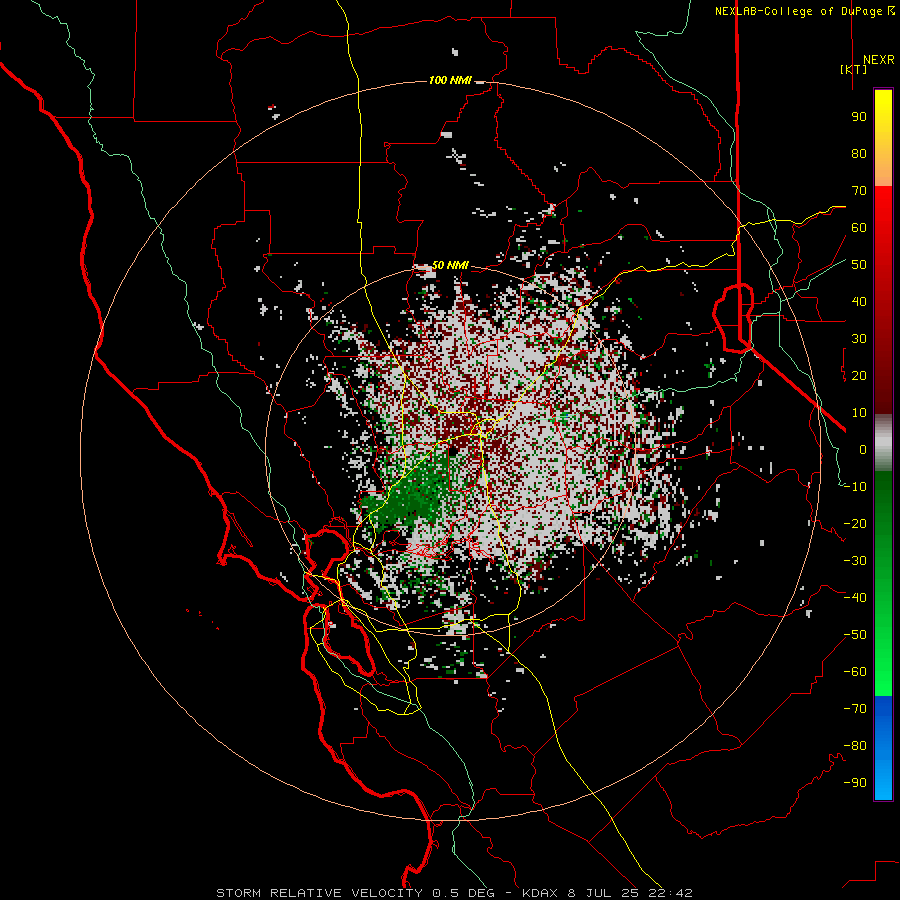Click the dark green color bar segment
Image resolution: width=900 pixels, height=900 pixels.
pyautogui.click(x=883, y=505)
